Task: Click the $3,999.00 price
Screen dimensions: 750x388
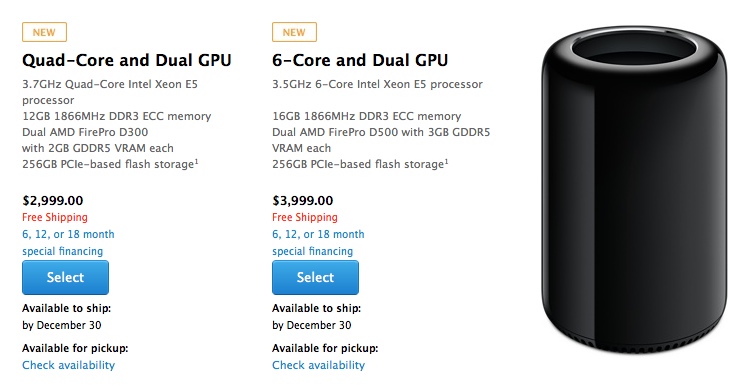Action: point(303,200)
